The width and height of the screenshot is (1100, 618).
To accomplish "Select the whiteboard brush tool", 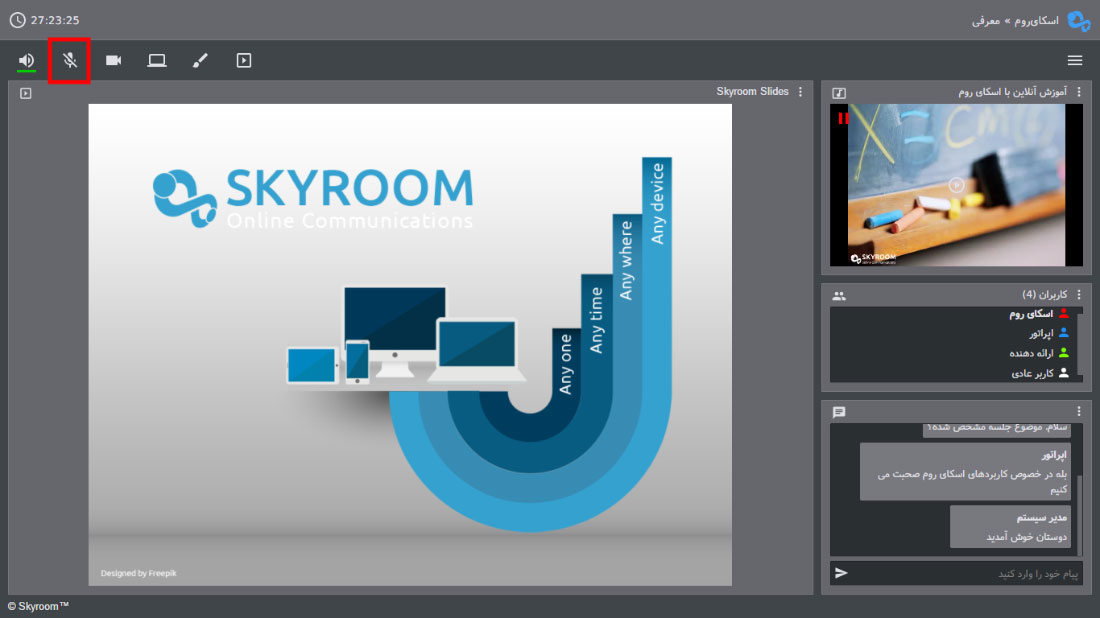I will (x=200, y=60).
